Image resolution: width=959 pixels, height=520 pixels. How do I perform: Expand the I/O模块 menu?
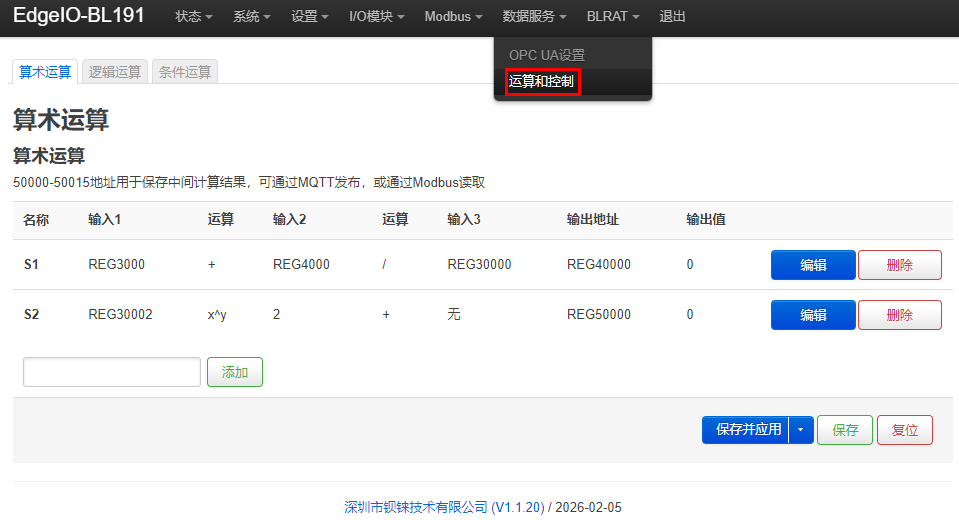click(x=376, y=17)
